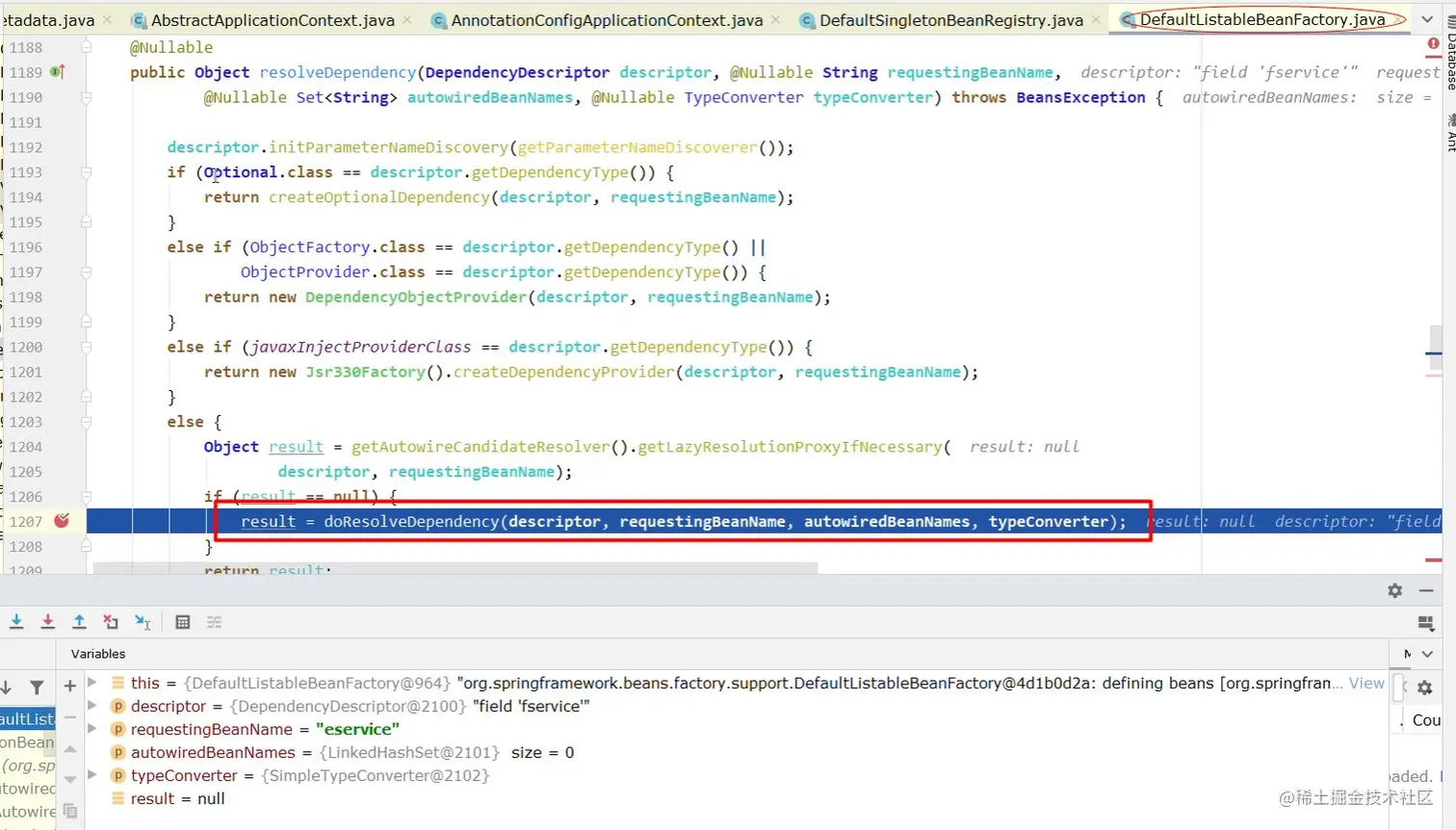
Task: Open debug tool window settings gear
Action: pos(1394,590)
